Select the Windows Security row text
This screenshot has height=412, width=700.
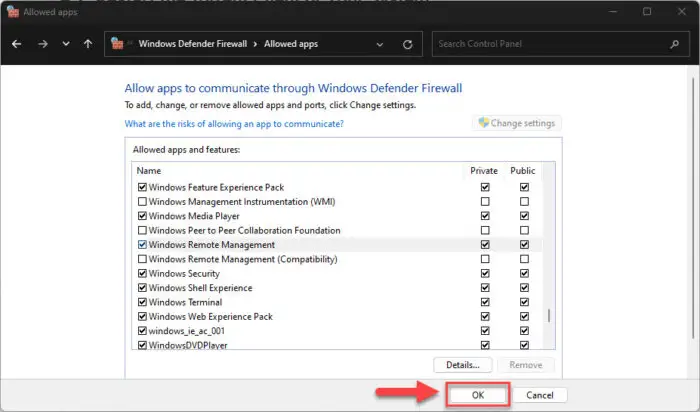(184, 274)
